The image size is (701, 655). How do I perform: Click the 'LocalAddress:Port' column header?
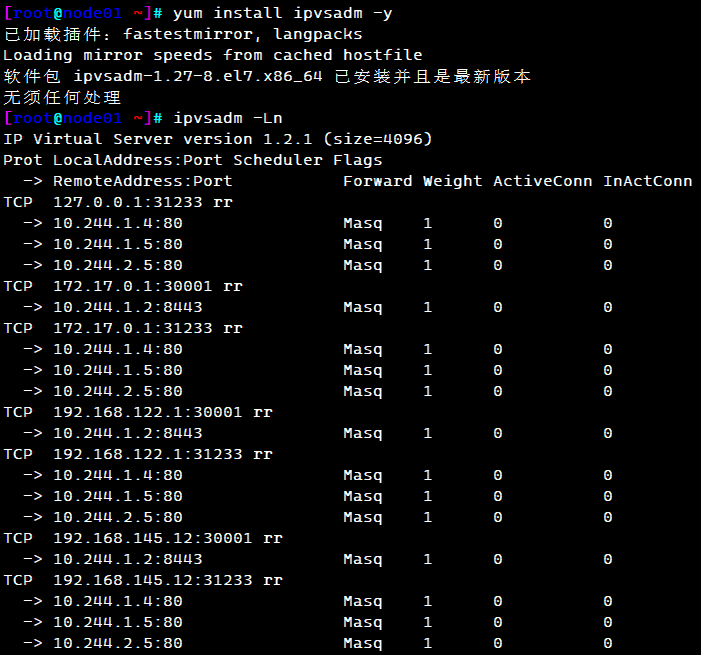click(x=138, y=160)
